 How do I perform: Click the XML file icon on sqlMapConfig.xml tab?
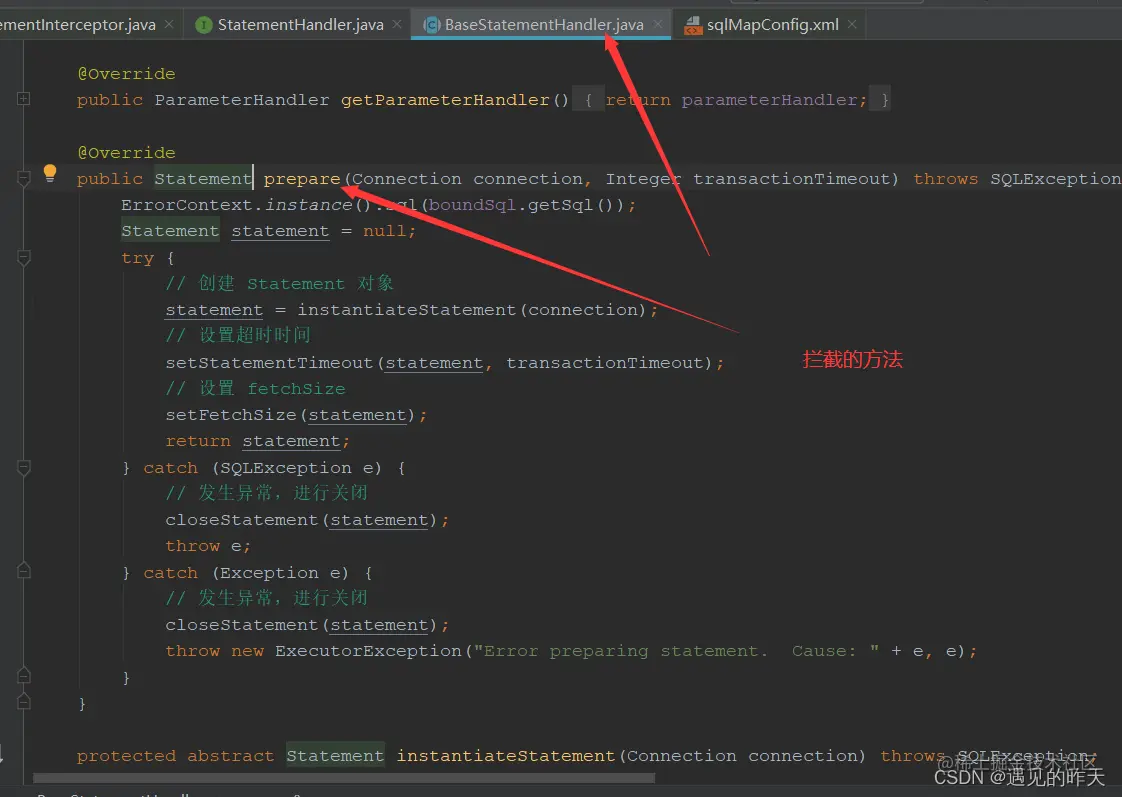pyautogui.click(x=693, y=26)
